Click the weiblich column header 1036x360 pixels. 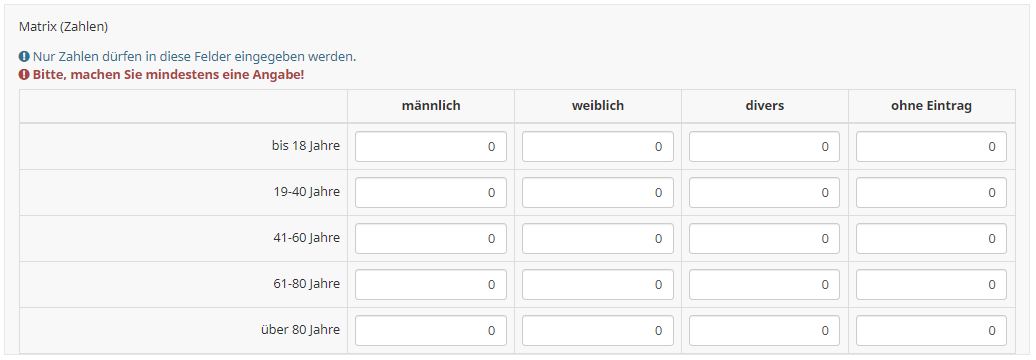click(598, 106)
